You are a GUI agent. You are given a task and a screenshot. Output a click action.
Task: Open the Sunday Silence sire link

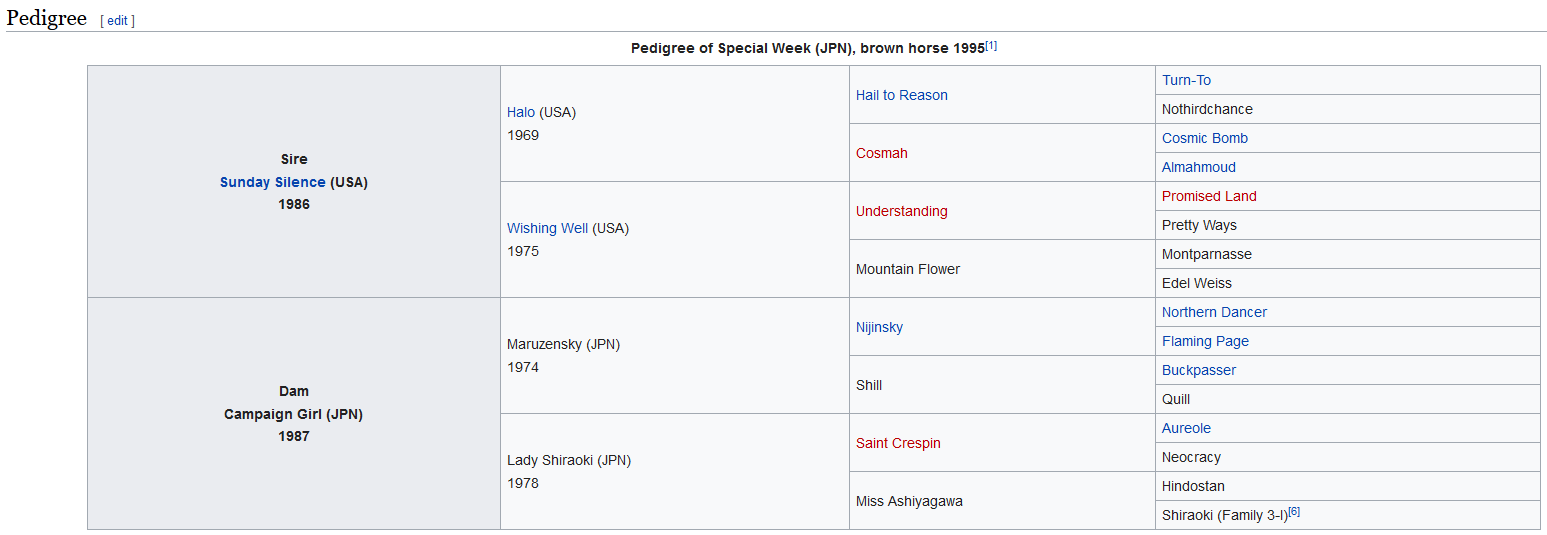pos(273,182)
